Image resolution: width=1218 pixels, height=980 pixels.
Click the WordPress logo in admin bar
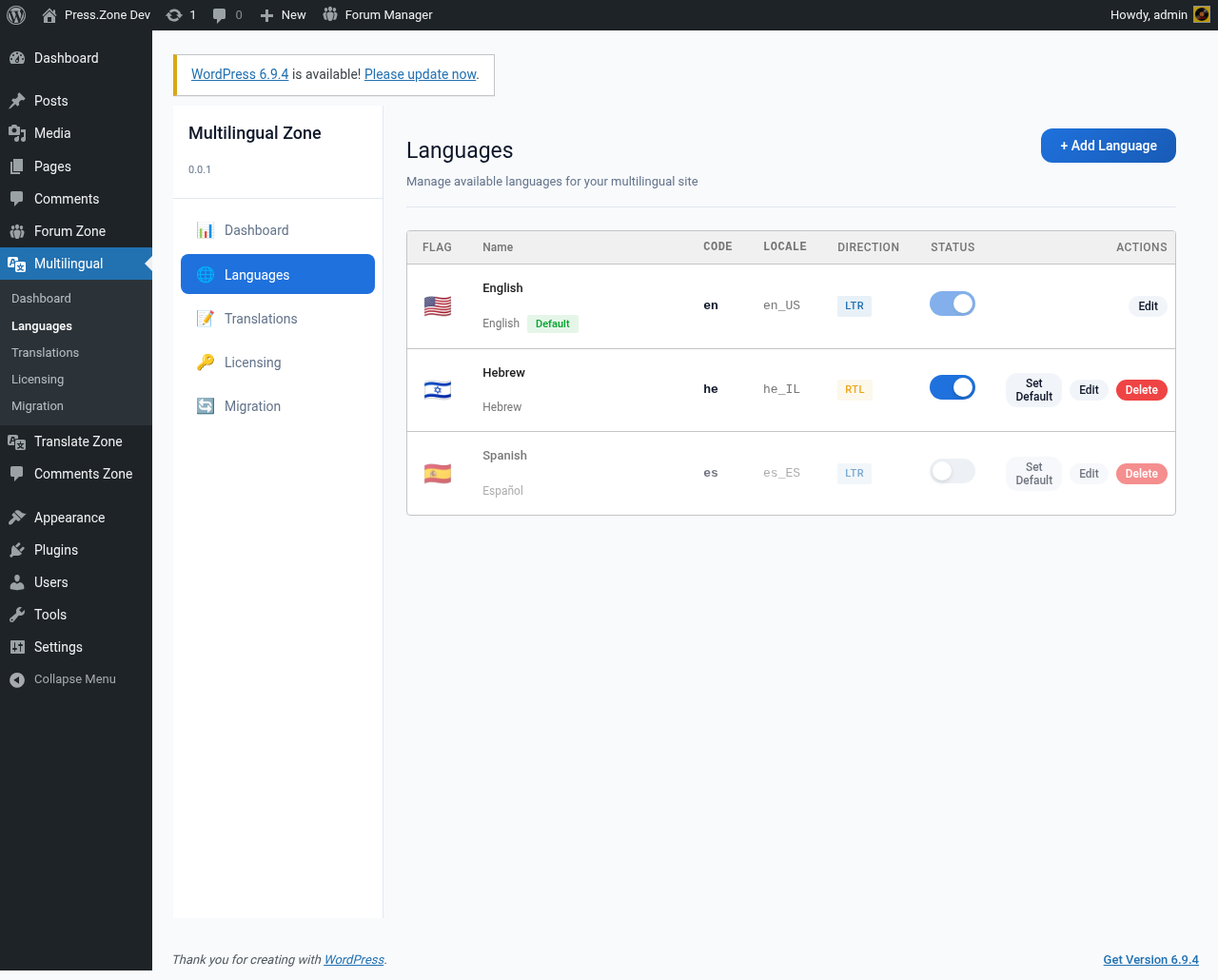16,15
